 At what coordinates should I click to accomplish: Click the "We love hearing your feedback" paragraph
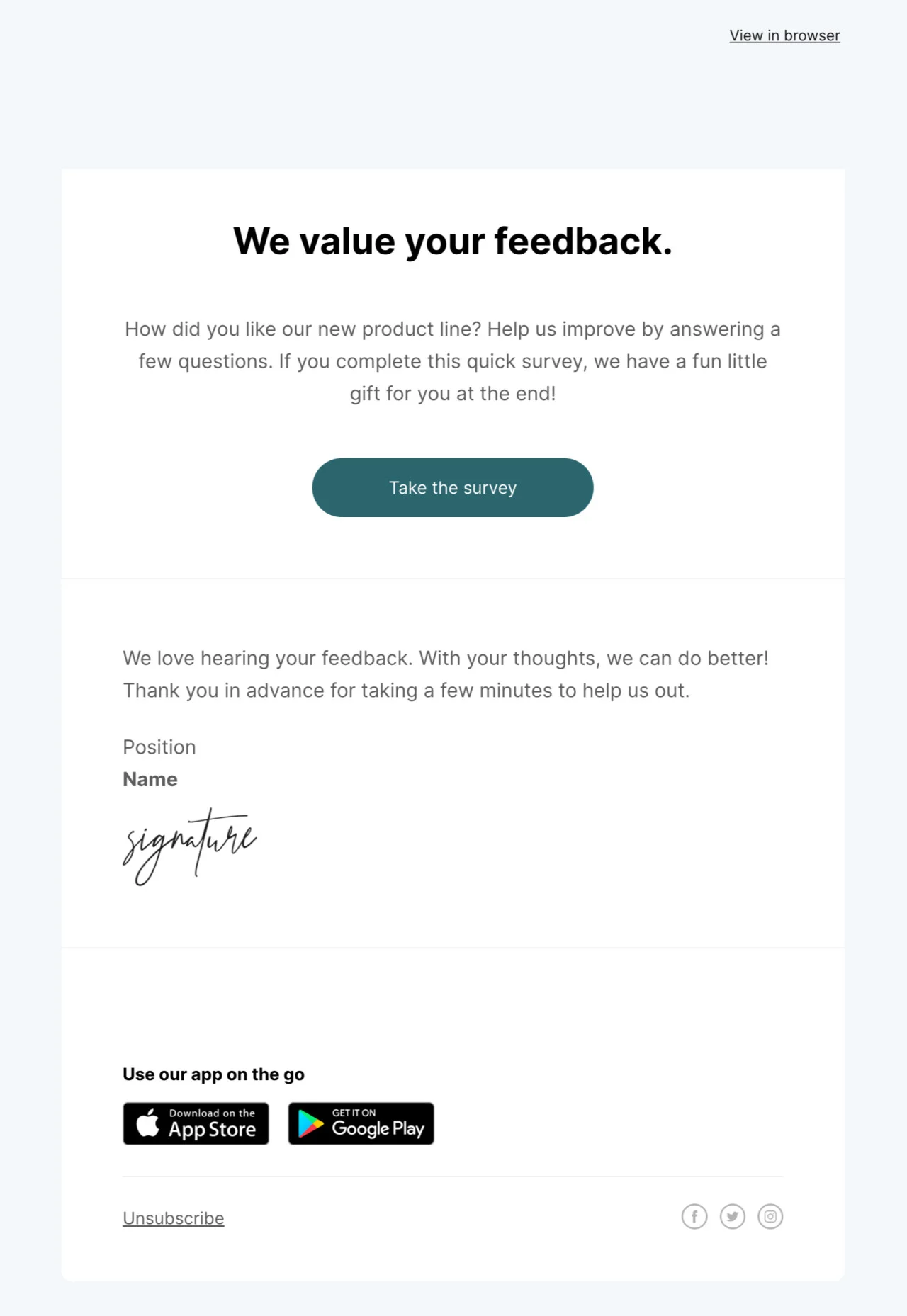click(x=445, y=674)
